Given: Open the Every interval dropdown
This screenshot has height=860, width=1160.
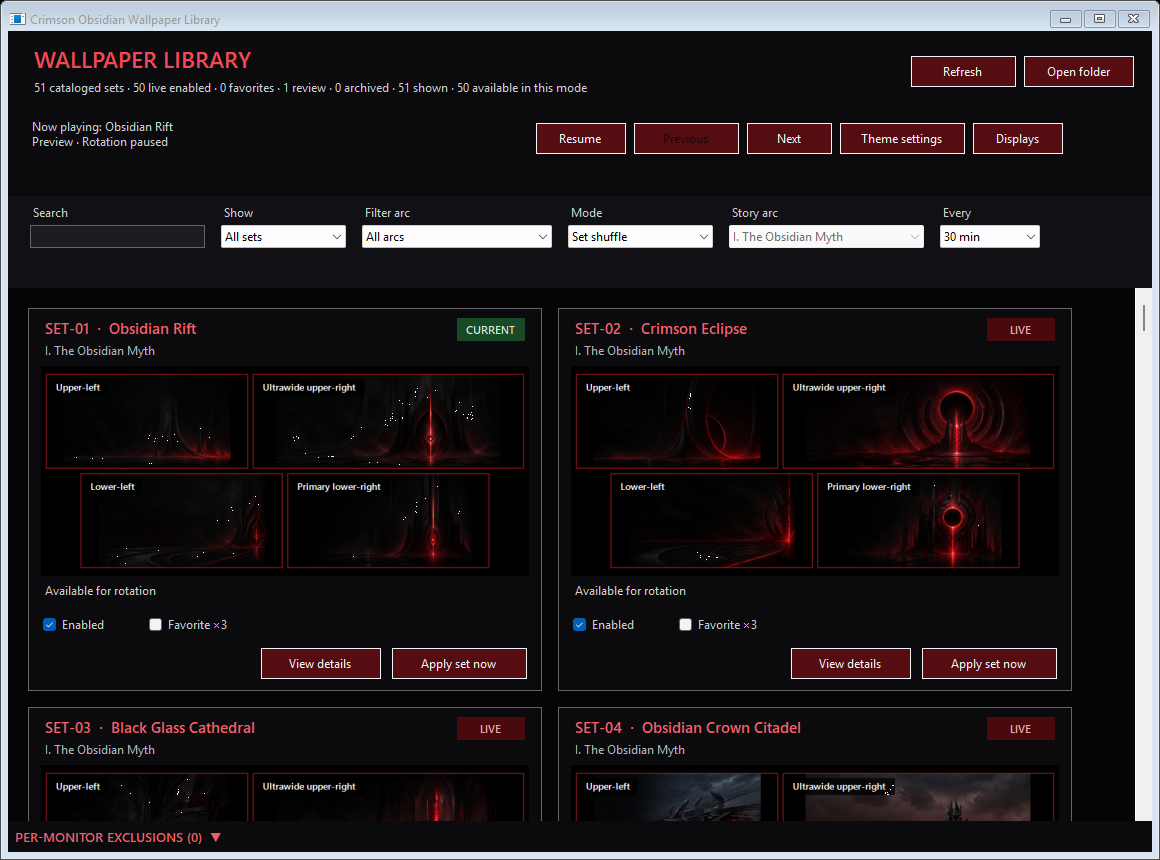Looking at the screenshot, I should click(989, 237).
